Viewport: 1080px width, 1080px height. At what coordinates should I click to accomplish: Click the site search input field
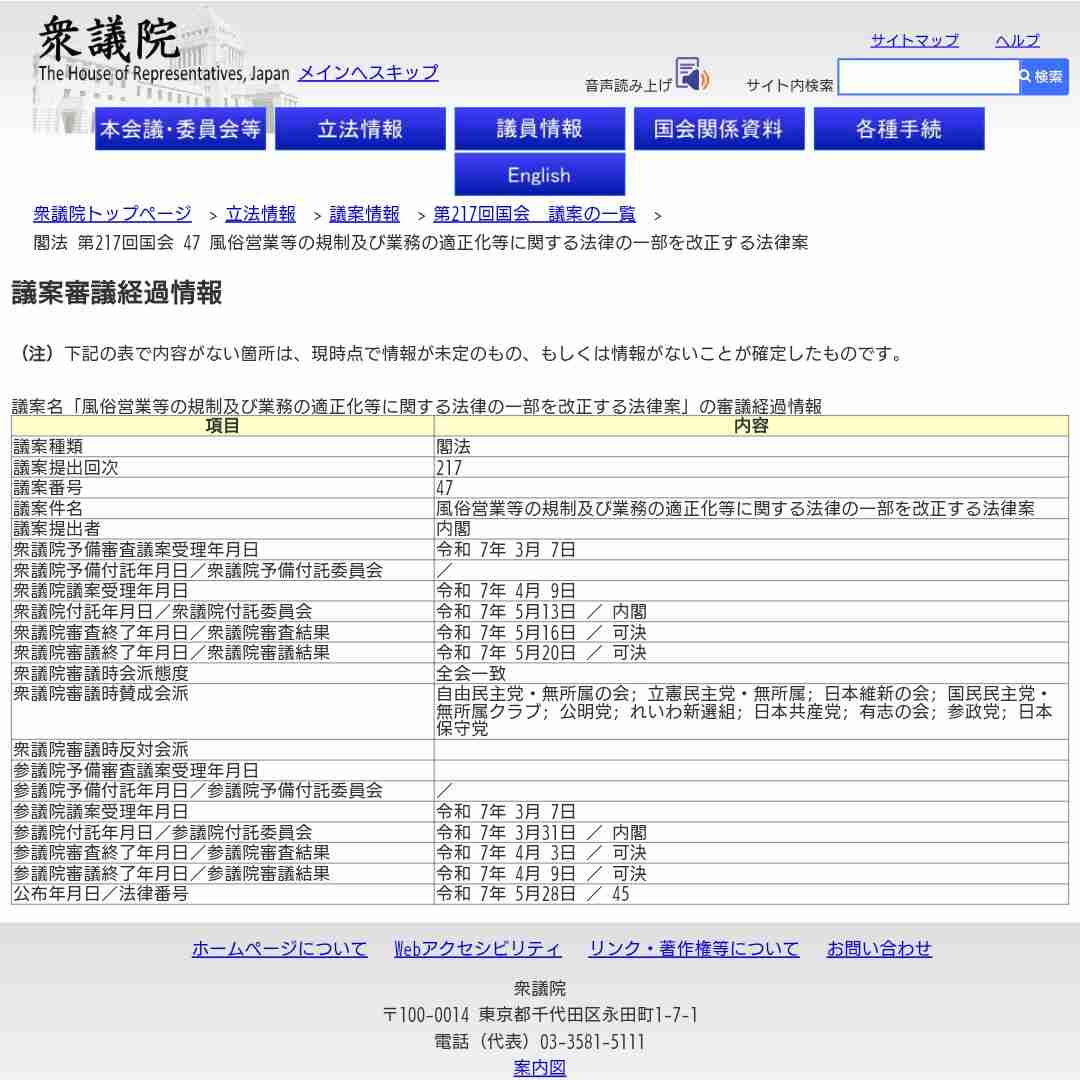coord(928,76)
